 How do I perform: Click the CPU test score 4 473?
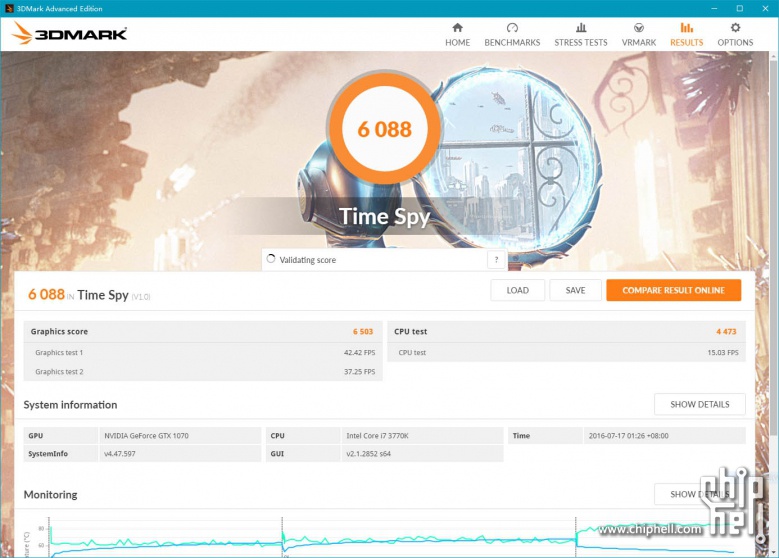coord(726,331)
